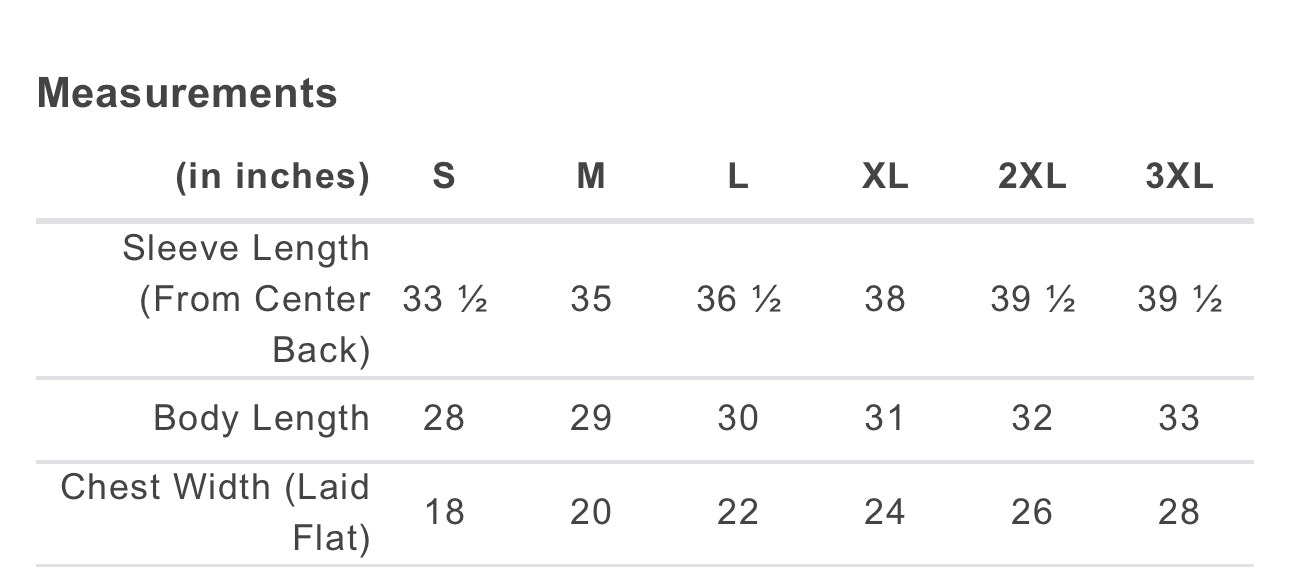Image resolution: width=1290 pixels, height=568 pixels.
Task: Click the Body Length row label
Action: (x=262, y=418)
